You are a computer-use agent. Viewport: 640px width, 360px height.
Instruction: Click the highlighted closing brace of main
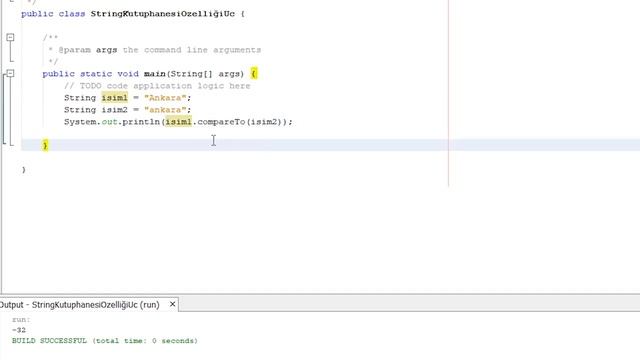45,145
